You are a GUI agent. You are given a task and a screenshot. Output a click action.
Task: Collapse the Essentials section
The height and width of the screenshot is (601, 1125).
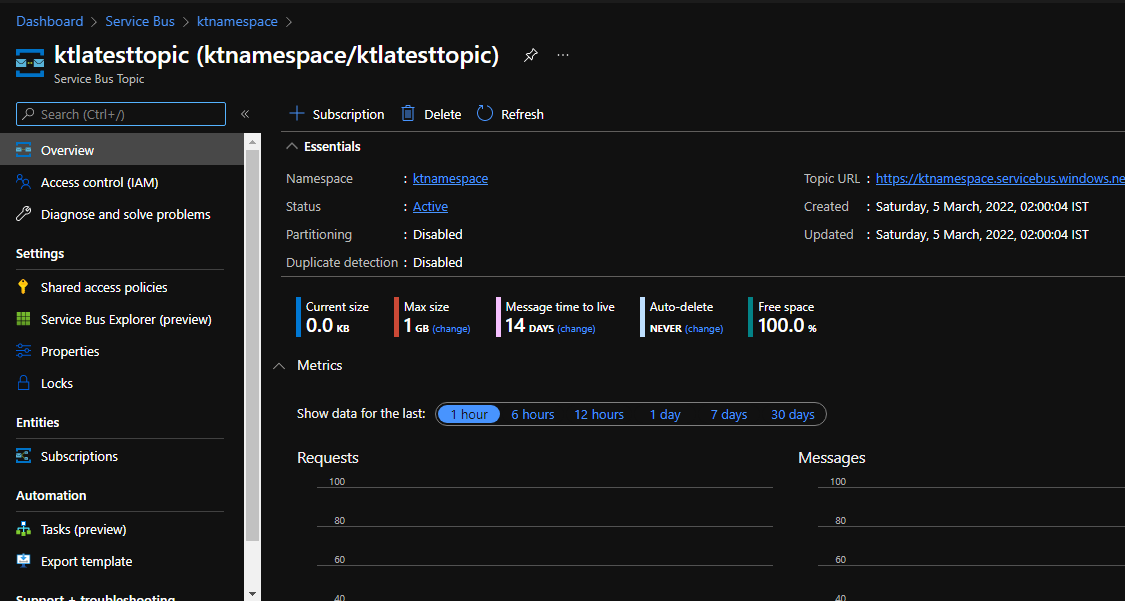[292, 146]
